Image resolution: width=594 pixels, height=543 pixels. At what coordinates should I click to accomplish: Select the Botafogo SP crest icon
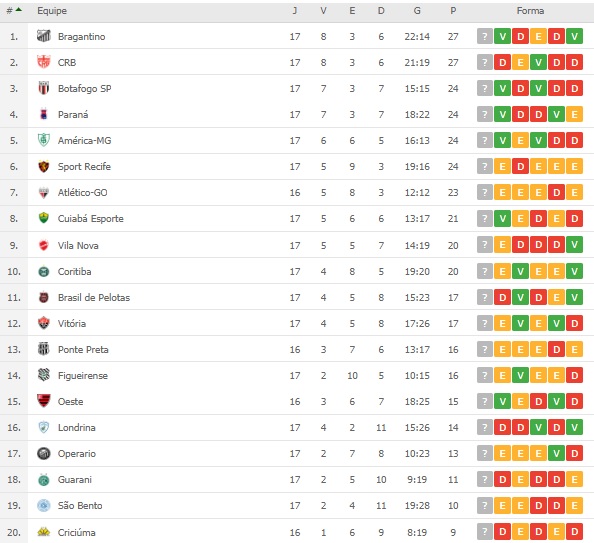44,88
